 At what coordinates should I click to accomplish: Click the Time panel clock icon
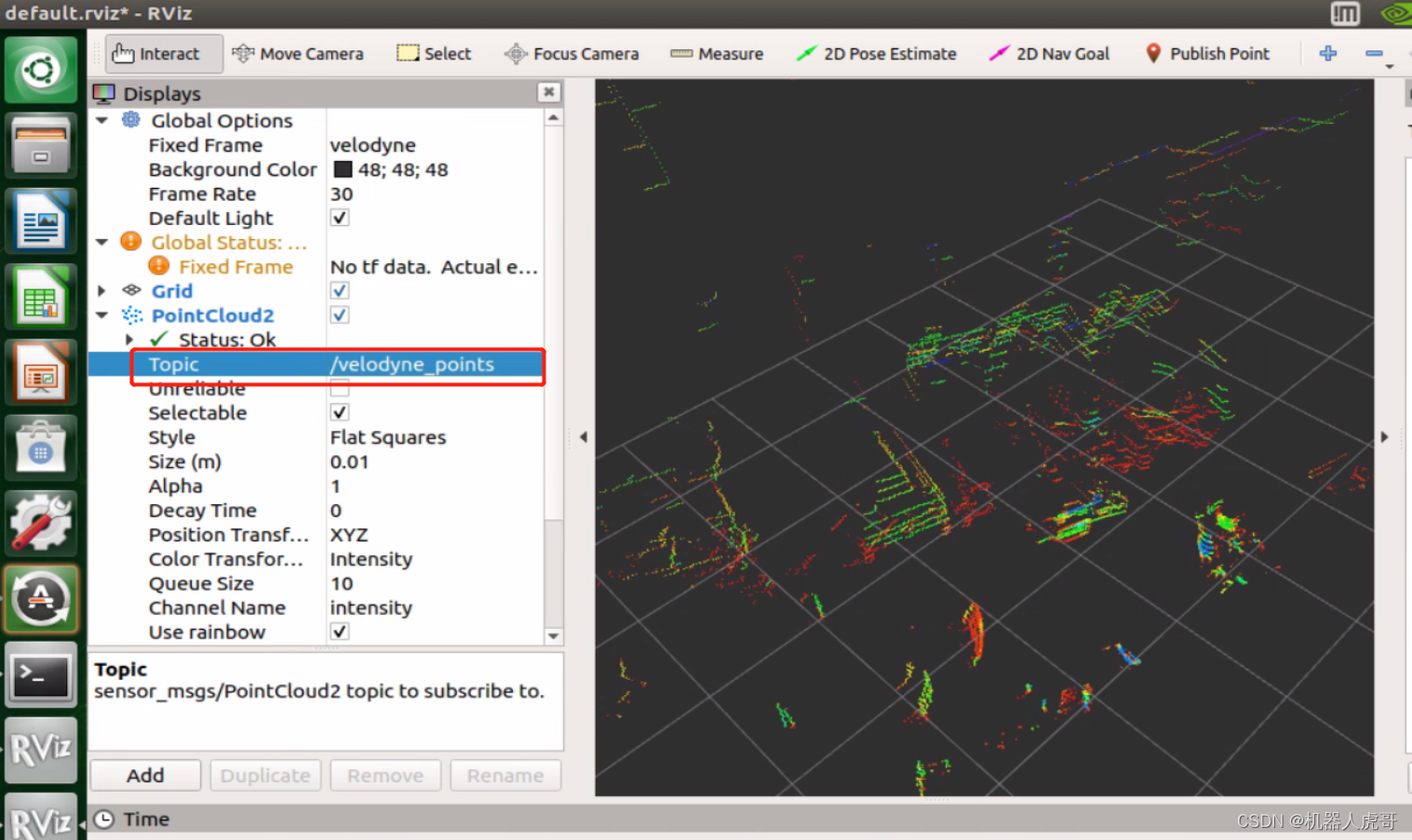pos(104,819)
